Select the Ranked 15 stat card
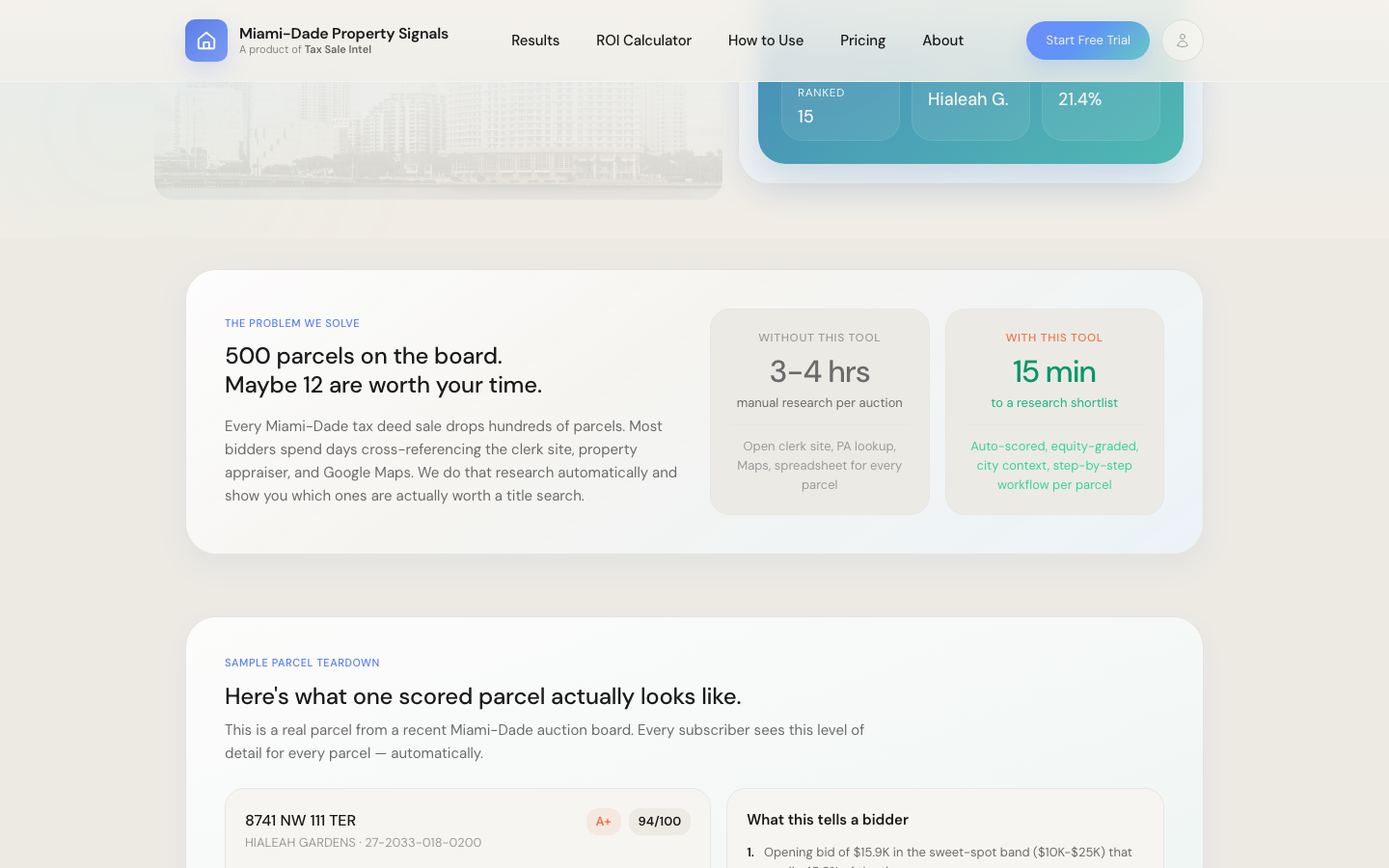 839,108
